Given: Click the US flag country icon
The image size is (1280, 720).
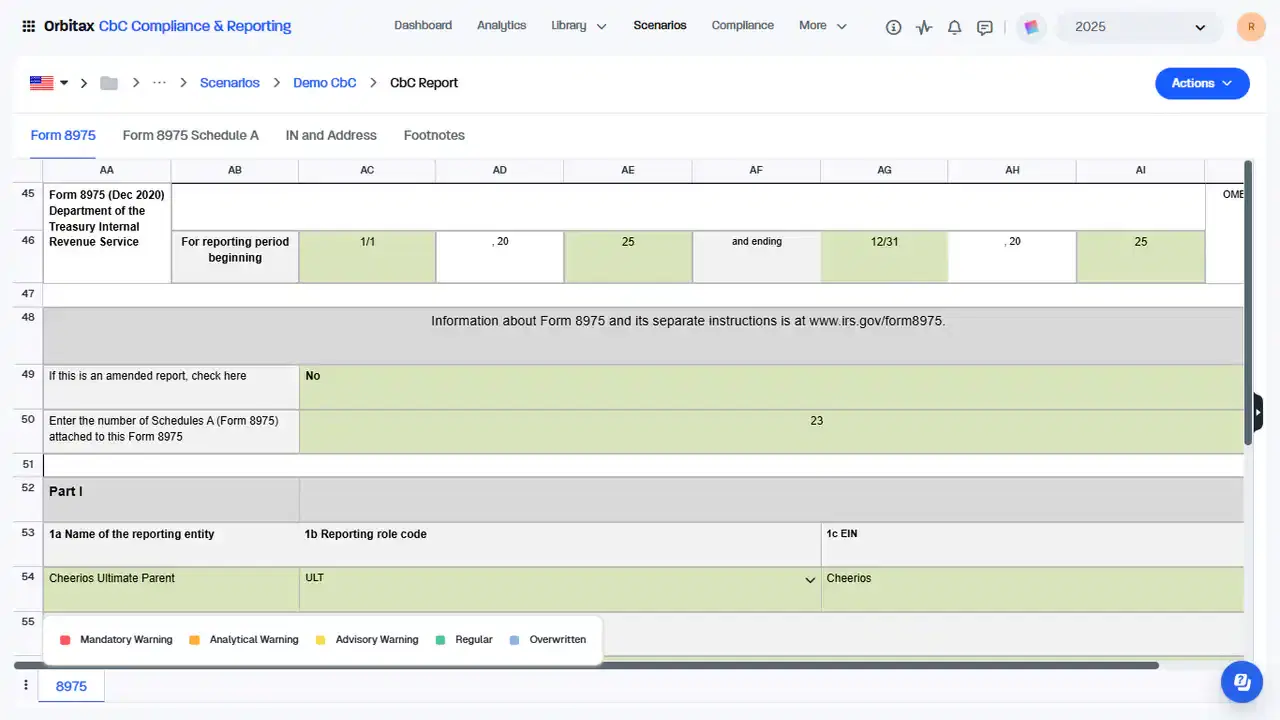Looking at the screenshot, I should [x=41, y=83].
